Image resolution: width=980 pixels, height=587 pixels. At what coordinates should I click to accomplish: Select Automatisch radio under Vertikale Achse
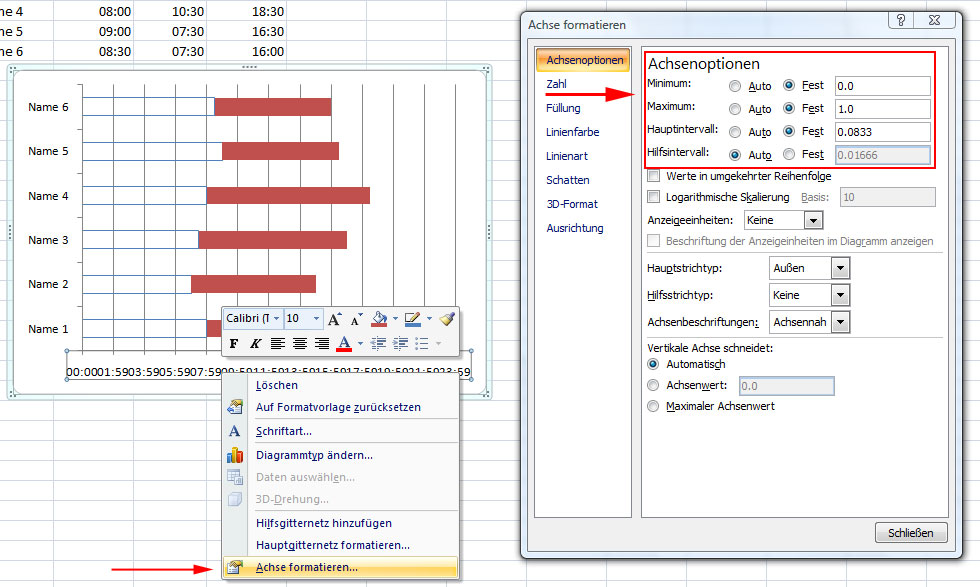click(x=653, y=364)
